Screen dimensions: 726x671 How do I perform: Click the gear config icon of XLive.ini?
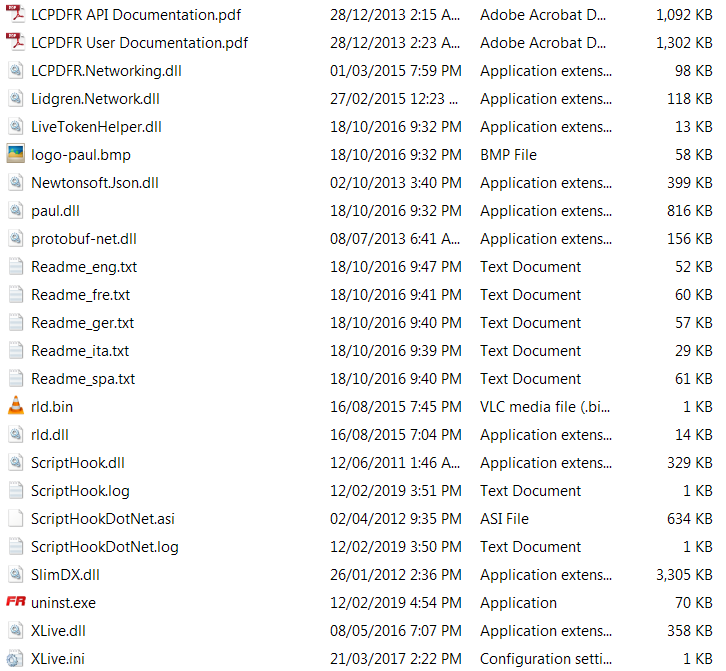point(15,658)
